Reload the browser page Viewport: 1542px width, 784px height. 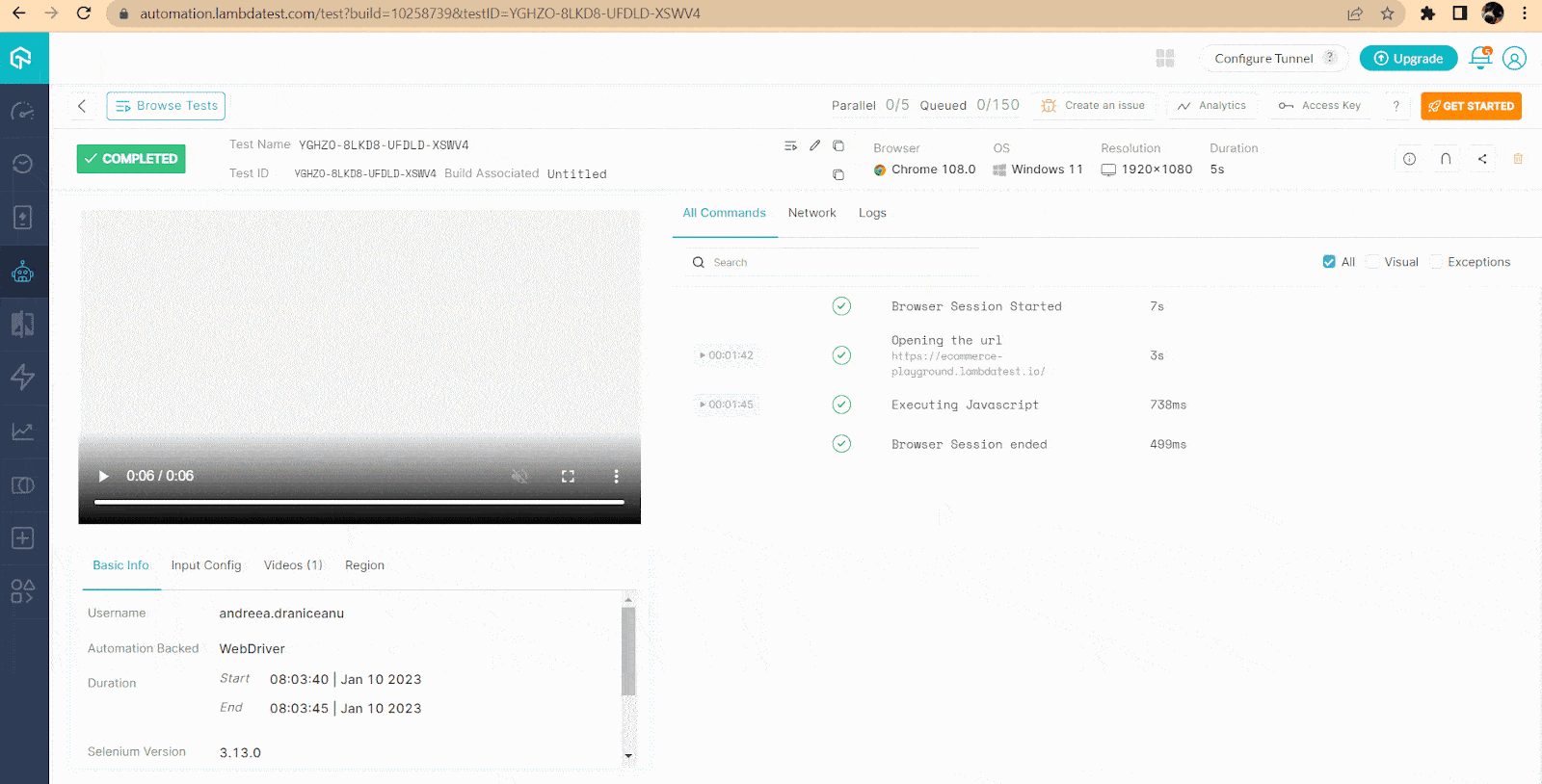click(x=84, y=13)
